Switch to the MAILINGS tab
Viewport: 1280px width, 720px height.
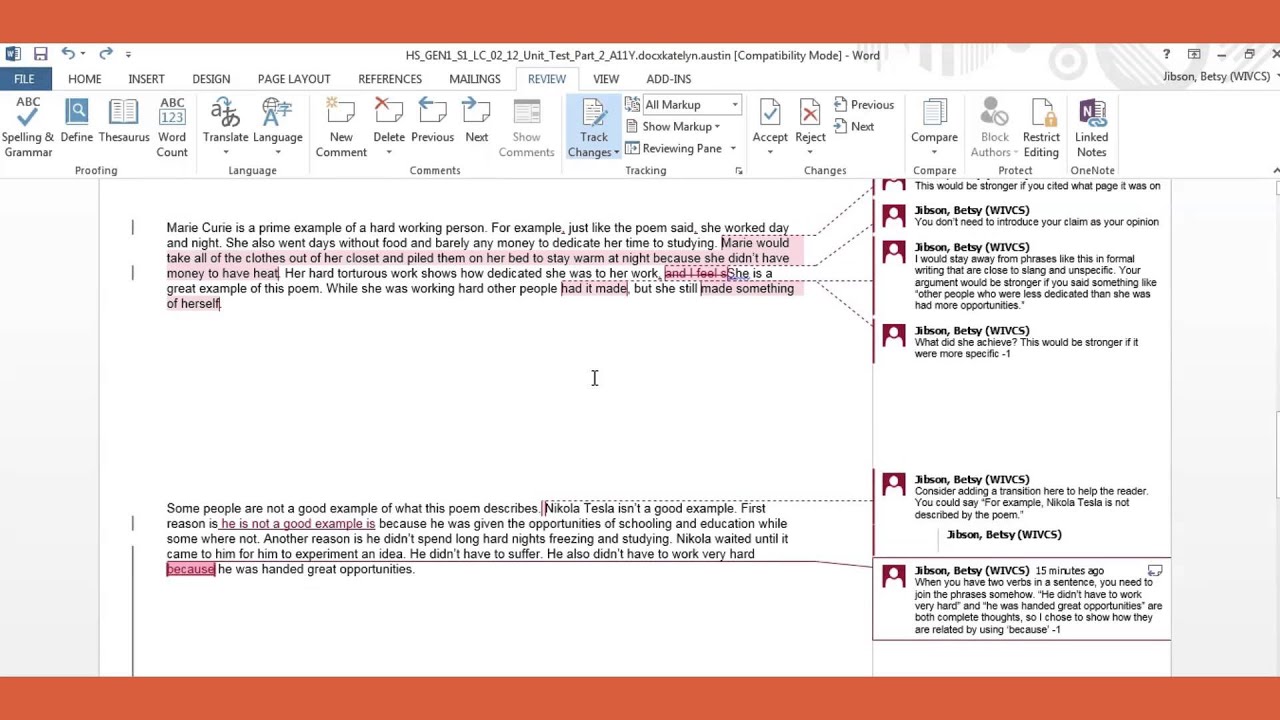475,79
